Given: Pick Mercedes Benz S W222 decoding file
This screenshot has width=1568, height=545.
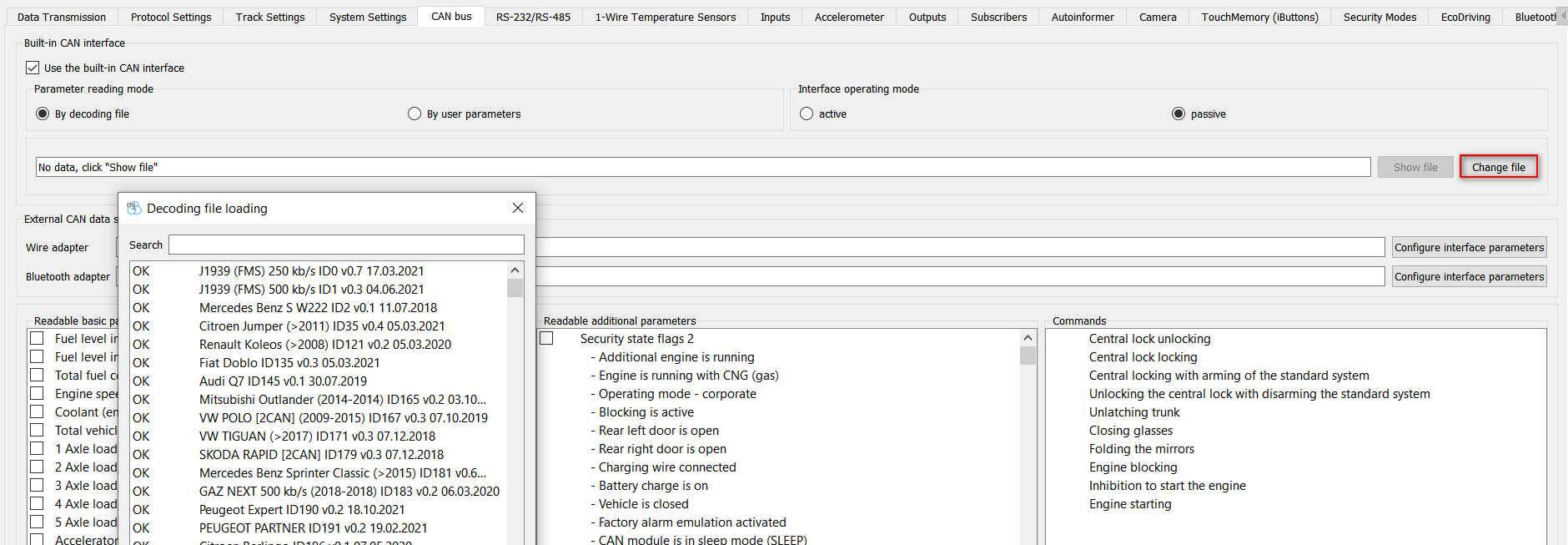Looking at the screenshot, I should pyautogui.click(x=317, y=307).
